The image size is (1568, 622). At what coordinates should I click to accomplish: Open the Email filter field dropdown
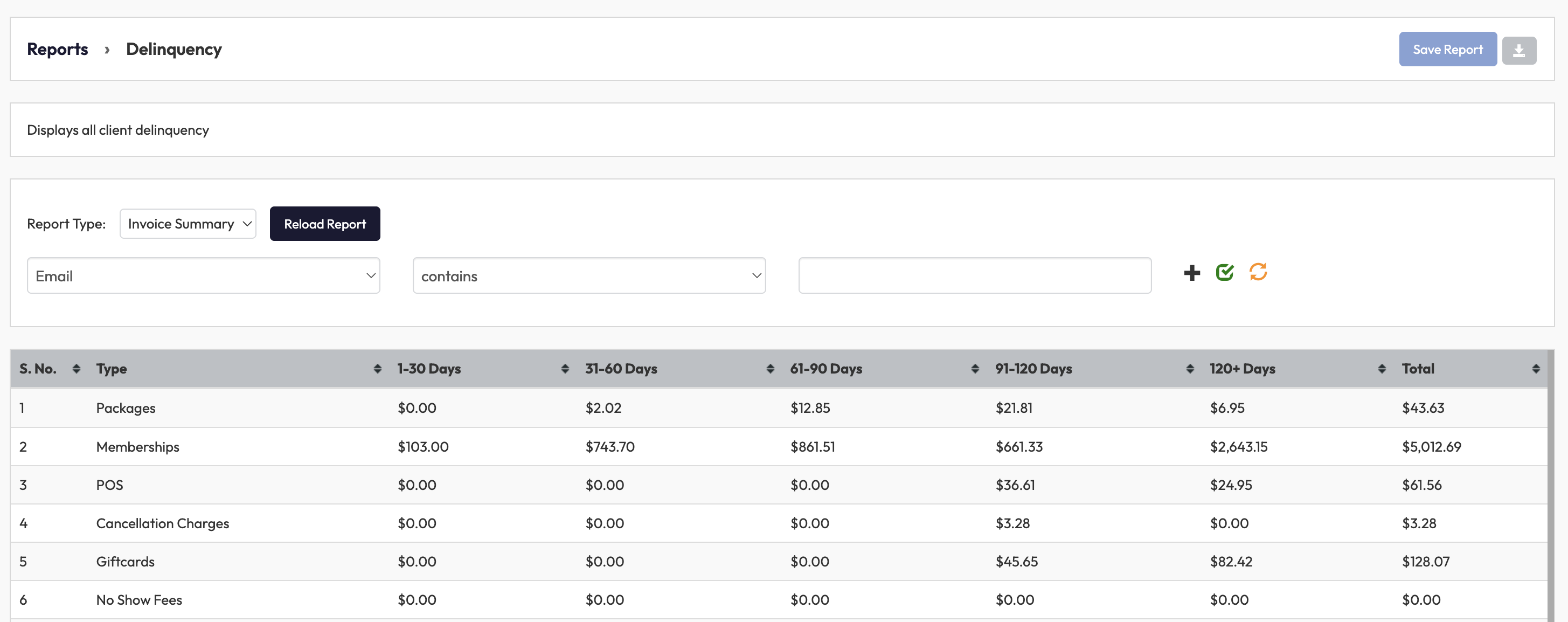pyautogui.click(x=203, y=276)
